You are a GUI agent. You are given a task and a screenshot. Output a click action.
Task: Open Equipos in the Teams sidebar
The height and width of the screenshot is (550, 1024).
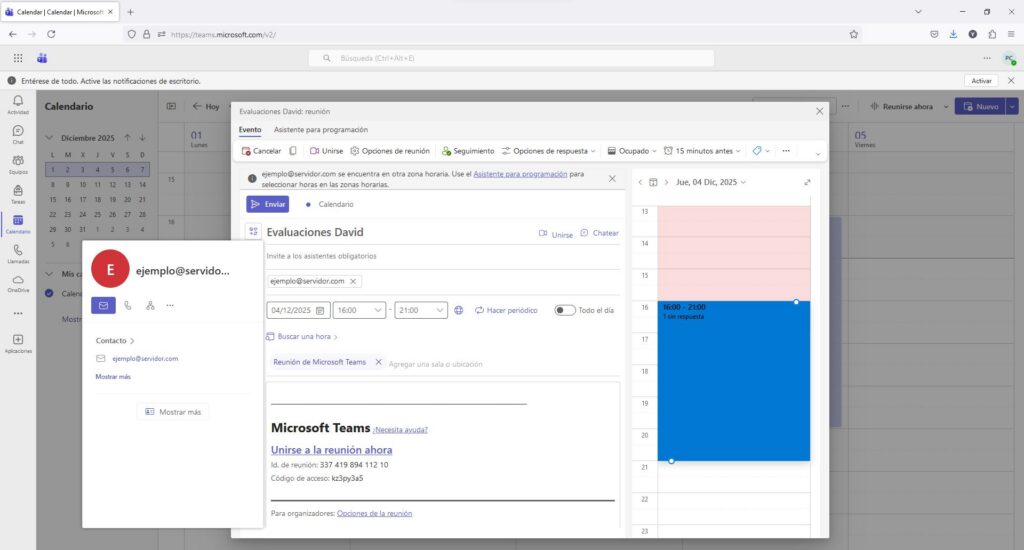tap(18, 165)
